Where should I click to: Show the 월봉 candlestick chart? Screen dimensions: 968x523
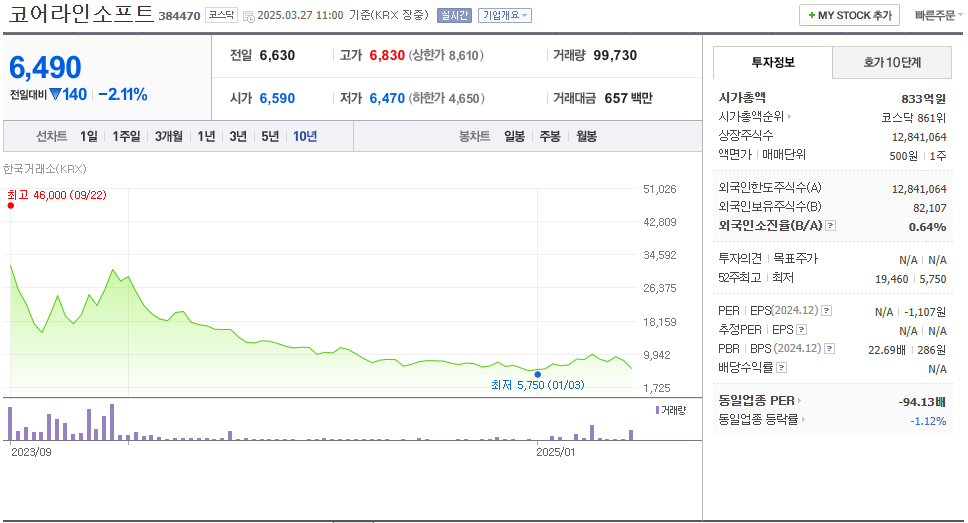[x=586, y=136]
